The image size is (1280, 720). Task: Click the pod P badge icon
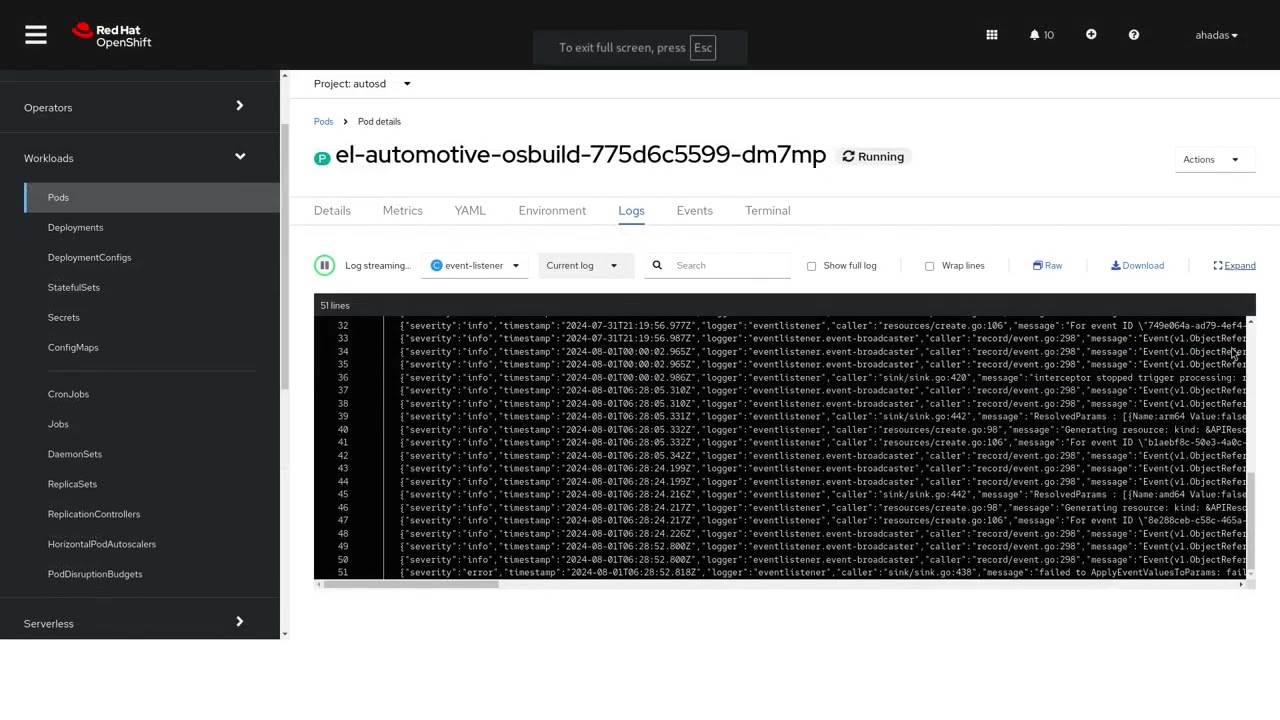pyautogui.click(x=322, y=158)
